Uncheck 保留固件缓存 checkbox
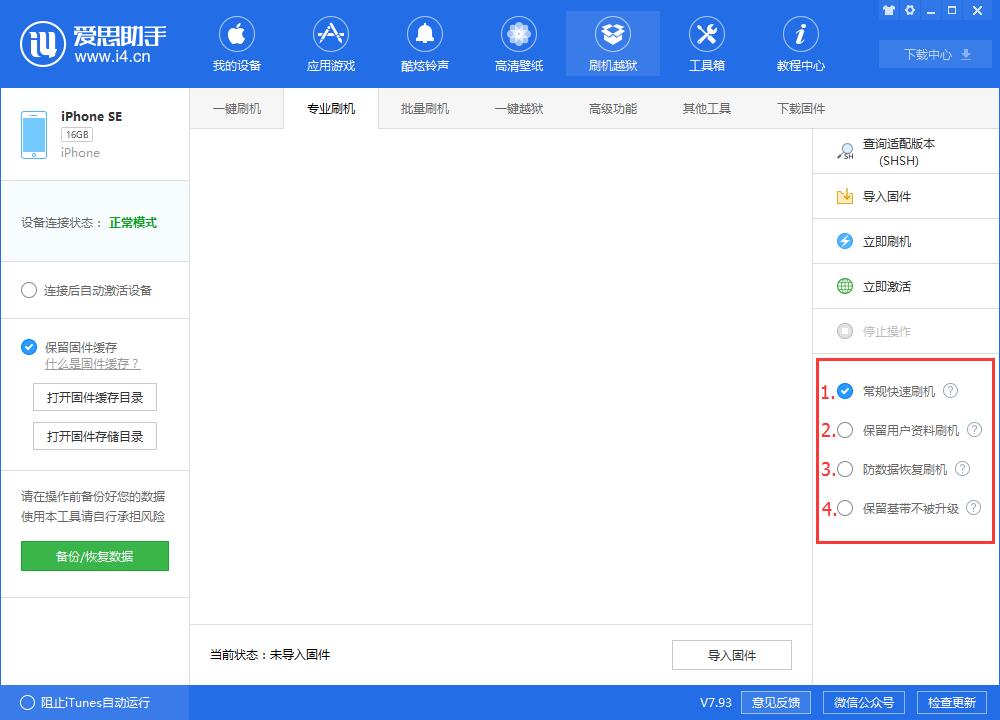The image size is (1000, 720). point(29,347)
